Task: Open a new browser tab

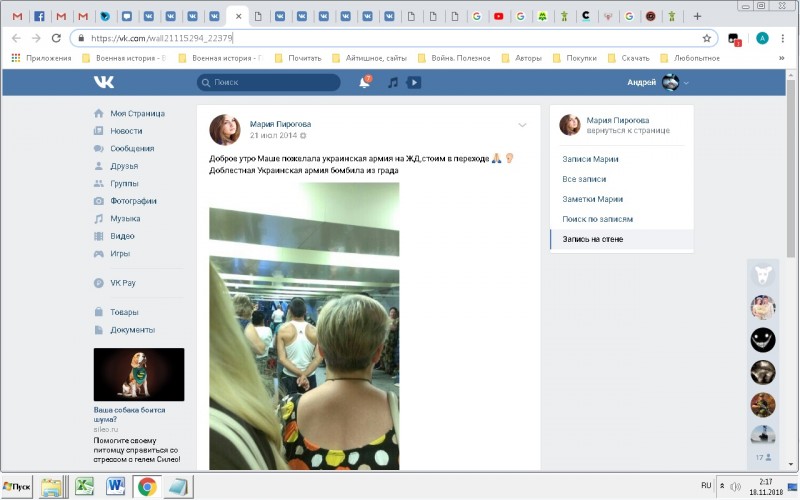Action: click(697, 16)
